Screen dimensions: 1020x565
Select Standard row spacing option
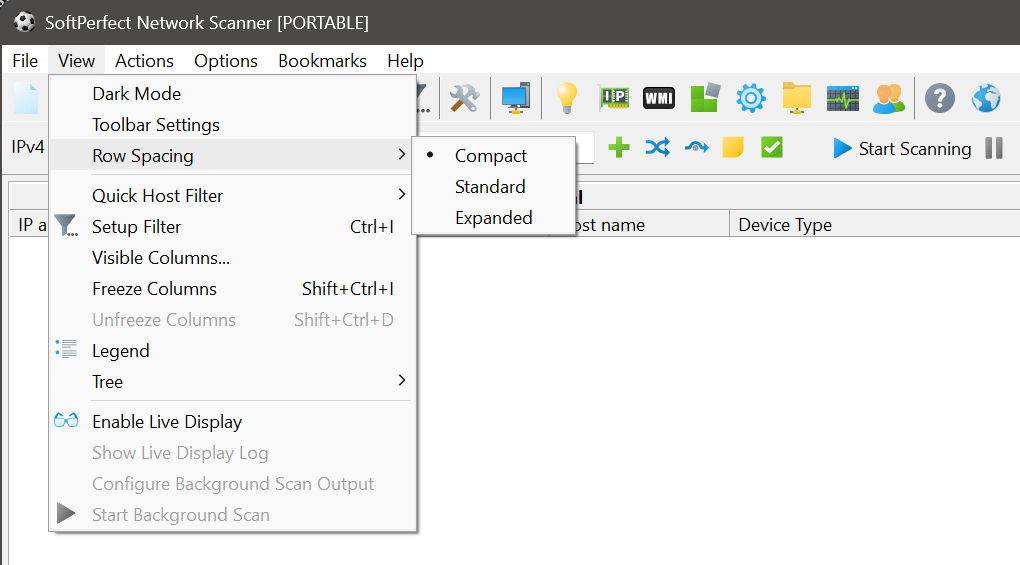pyautogui.click(x=494, y=187)
